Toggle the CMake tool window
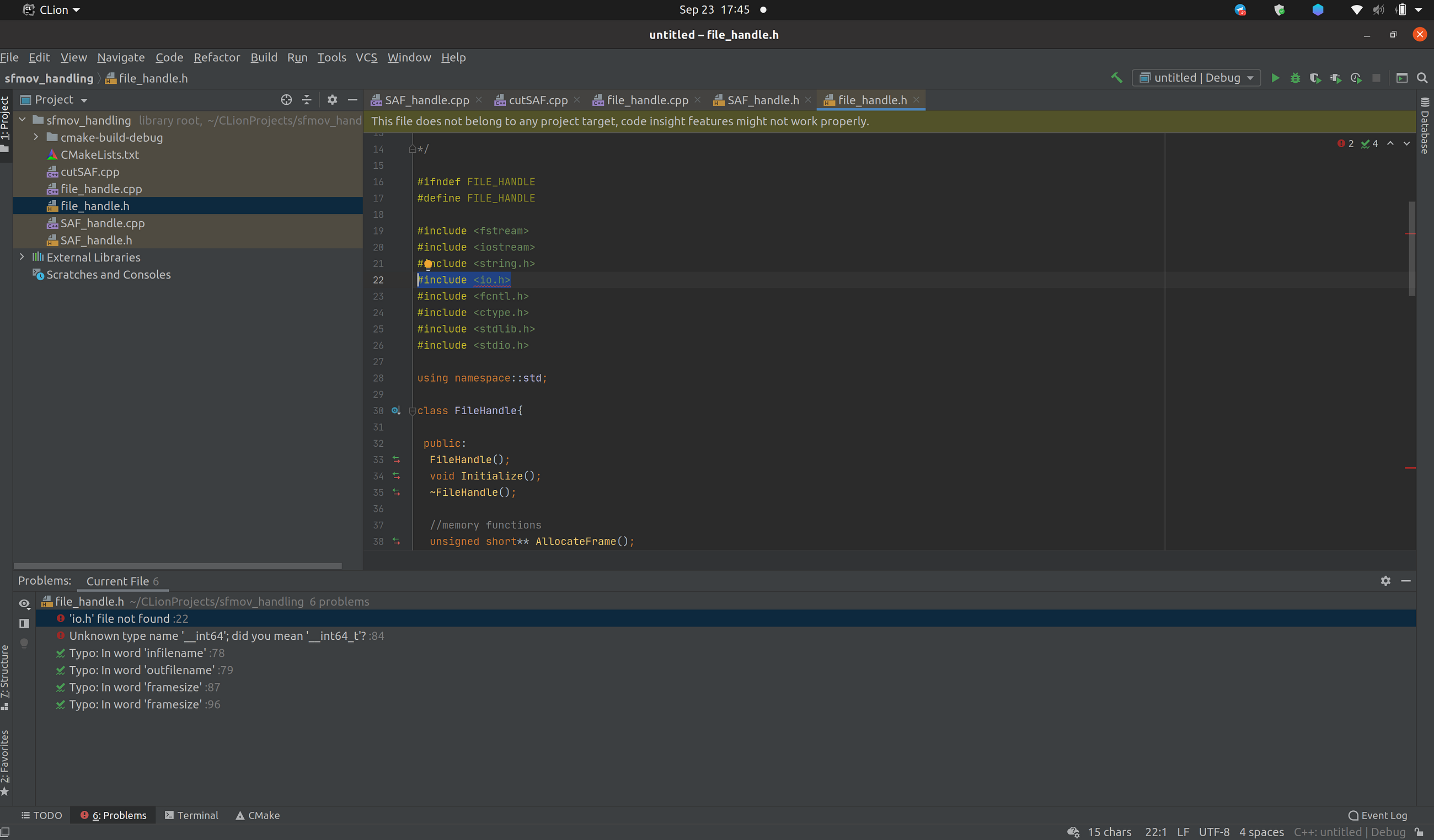Screen dimensions: 1434x840 pyautogui.click(x=258, y=815)
